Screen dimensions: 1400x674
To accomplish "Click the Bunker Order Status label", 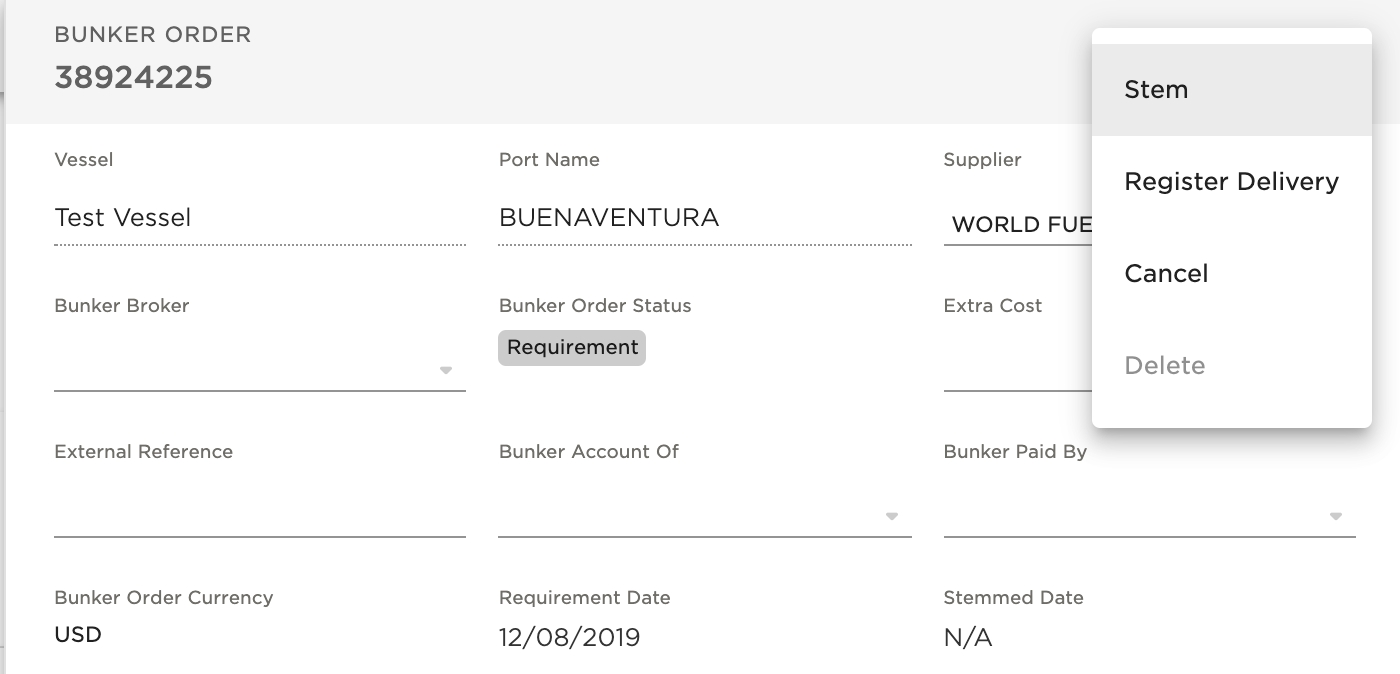I will [595, 306].
